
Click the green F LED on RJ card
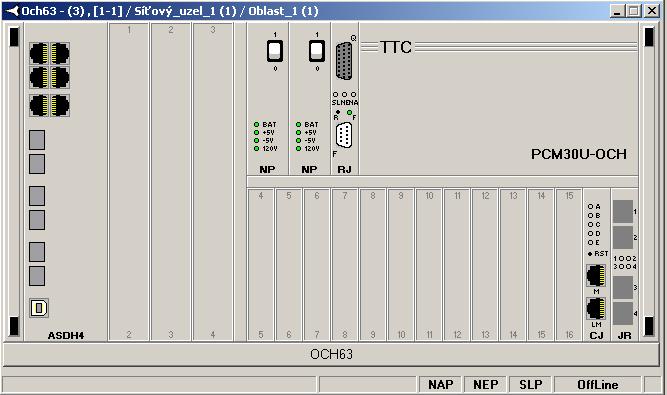[349, 112]
